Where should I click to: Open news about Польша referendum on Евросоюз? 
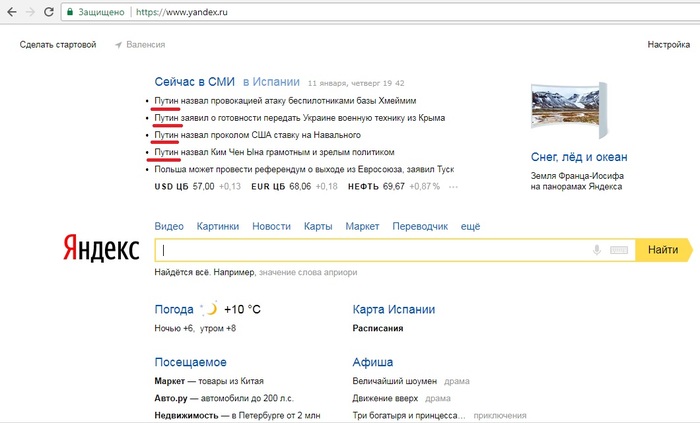pyautogui.click(x=304, y=169)
